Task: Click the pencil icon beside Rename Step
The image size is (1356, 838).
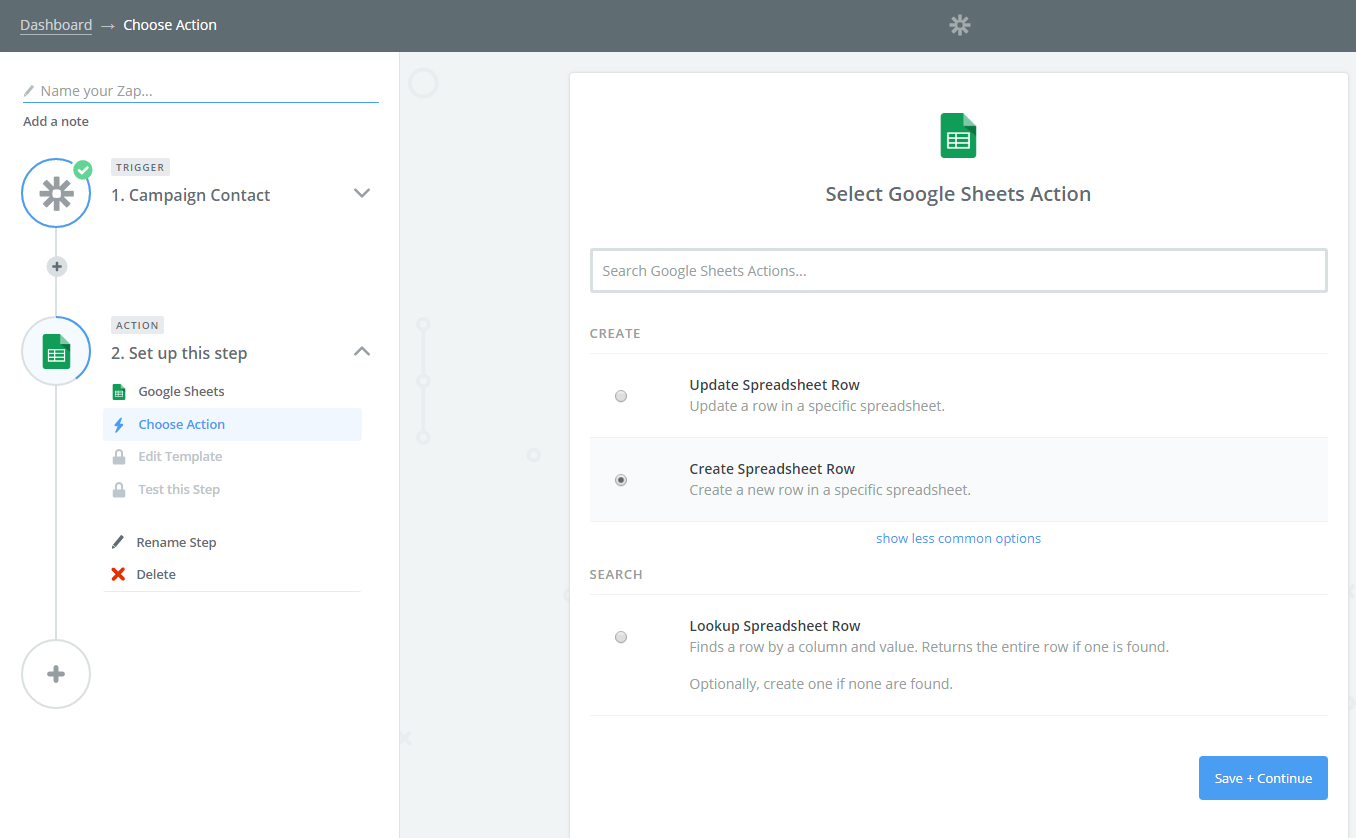Action: tap(118, 542)
